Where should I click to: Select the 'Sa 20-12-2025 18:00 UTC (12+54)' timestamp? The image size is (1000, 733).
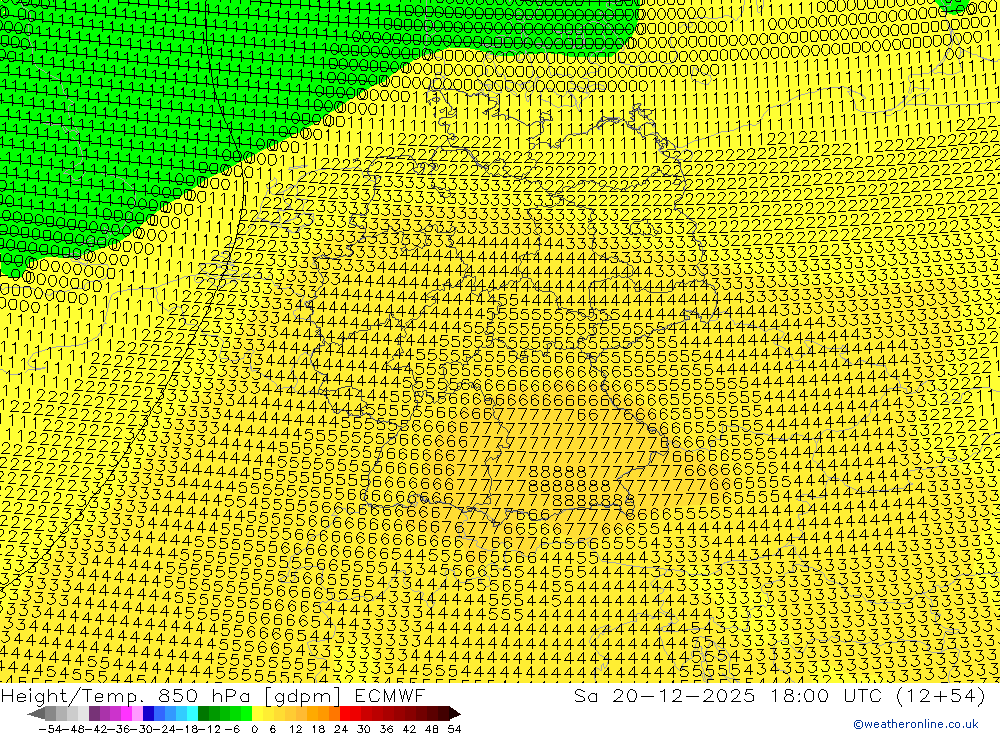(x=779, y=695)
